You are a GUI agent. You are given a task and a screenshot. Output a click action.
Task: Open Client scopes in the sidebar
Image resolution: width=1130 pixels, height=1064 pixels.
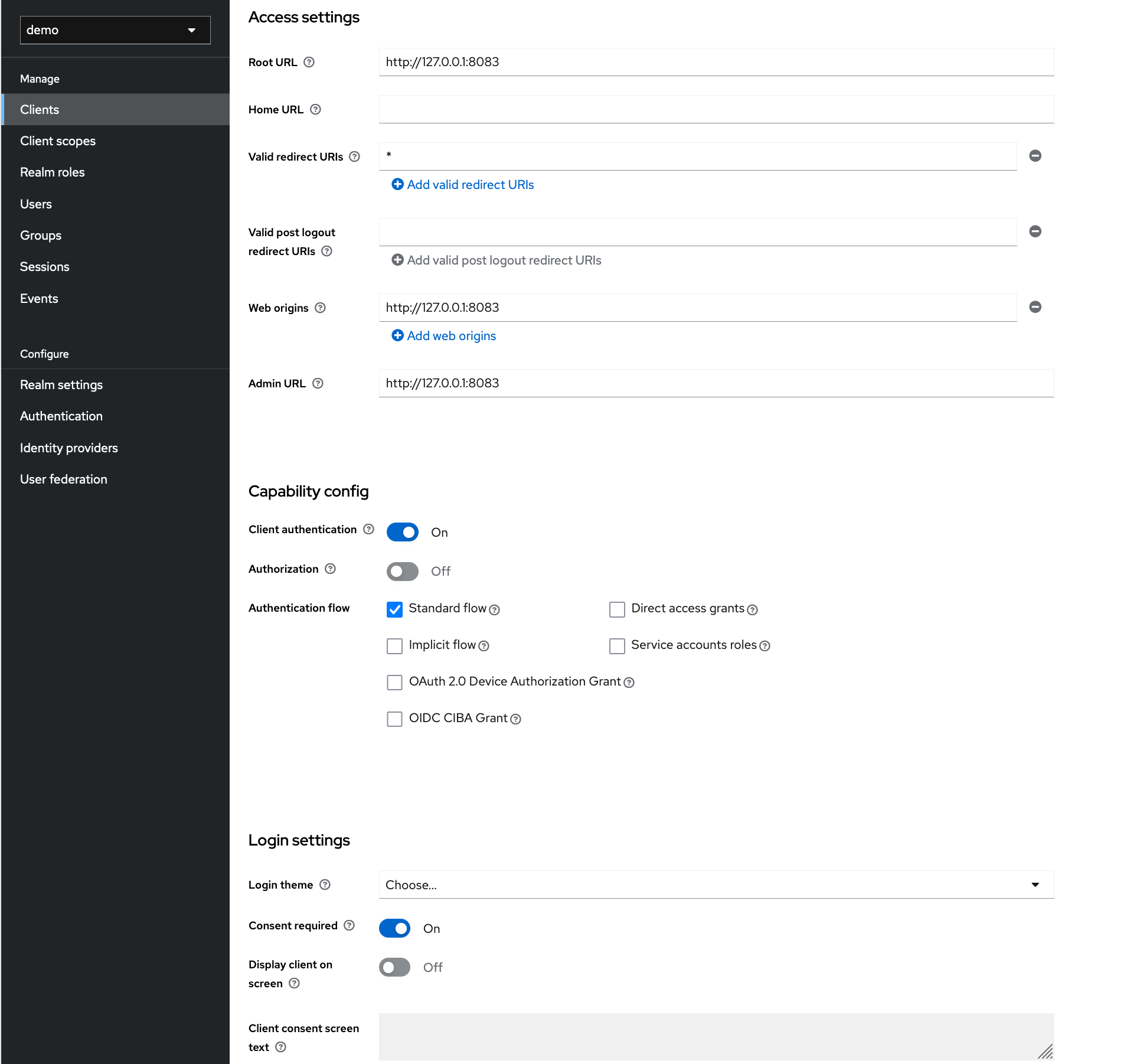[115, 141]
